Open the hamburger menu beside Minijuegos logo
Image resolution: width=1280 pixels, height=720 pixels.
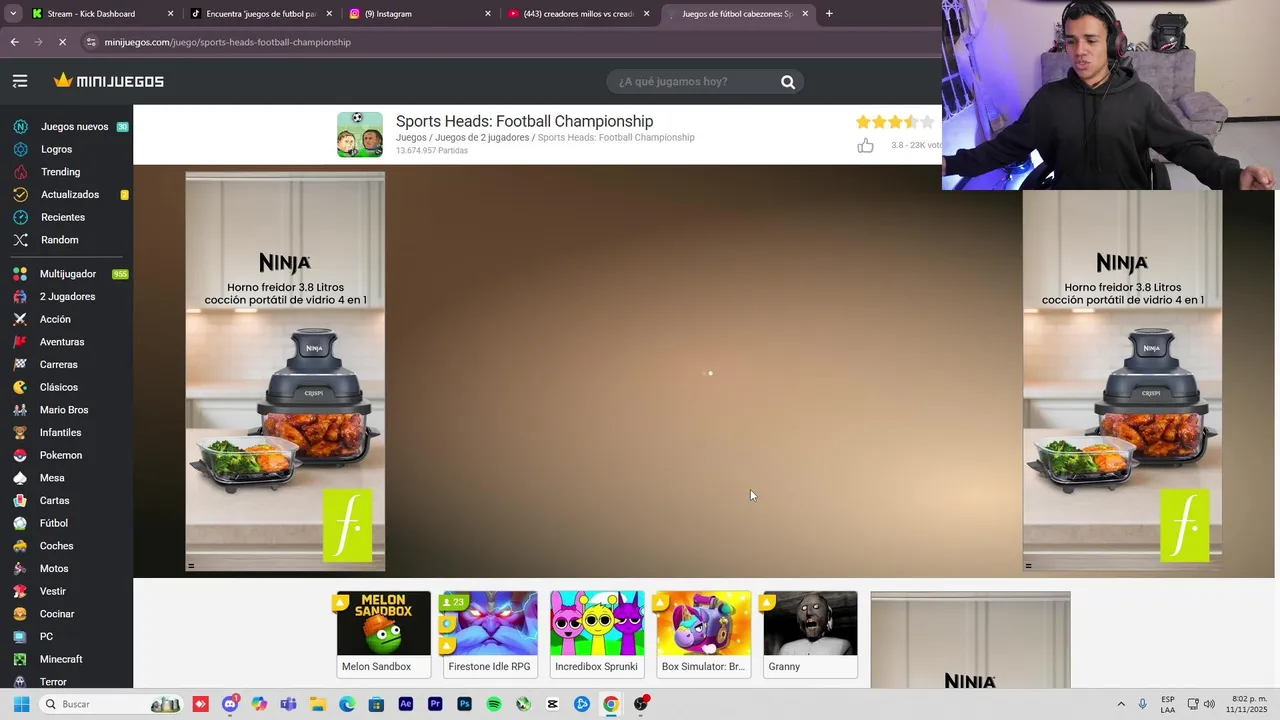click(20, 81)
